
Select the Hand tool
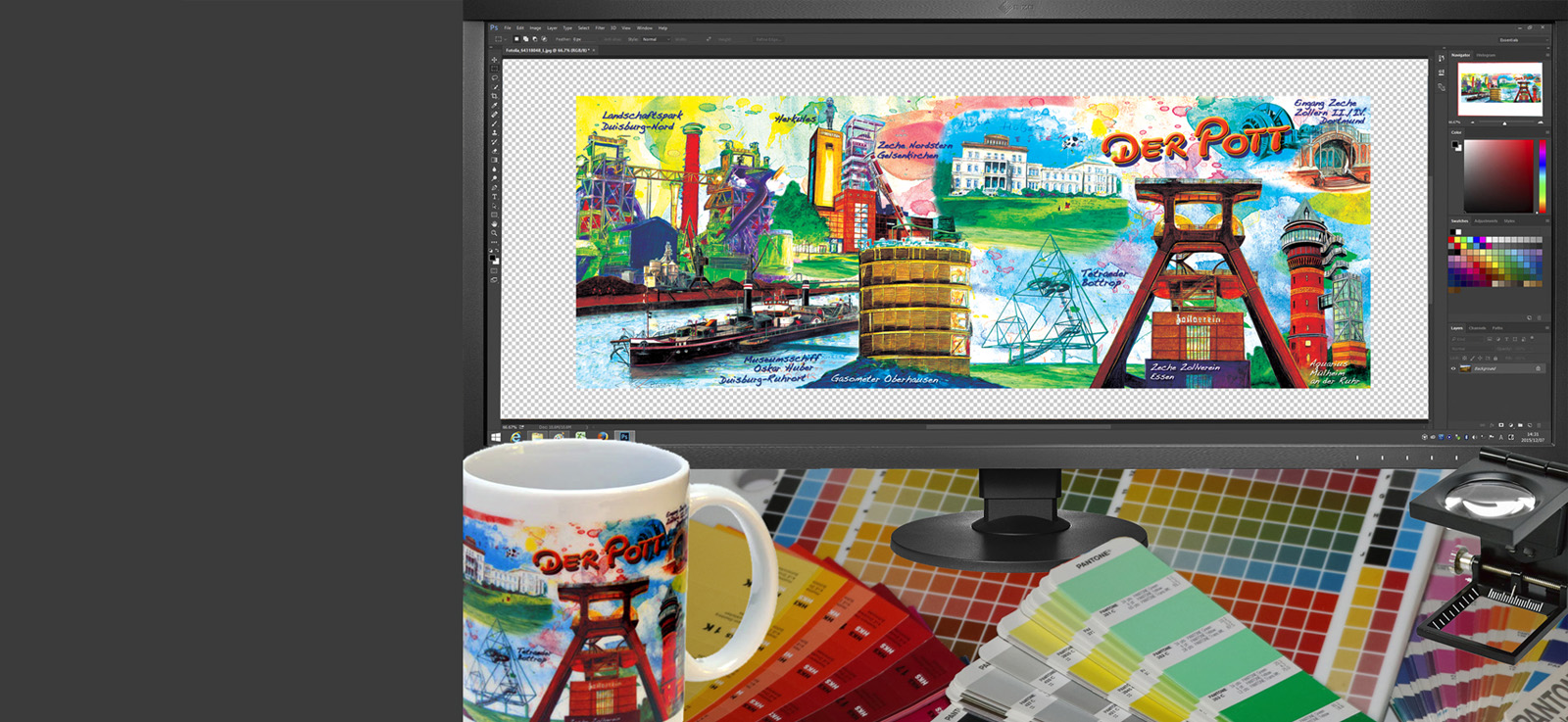pos(495,224)
